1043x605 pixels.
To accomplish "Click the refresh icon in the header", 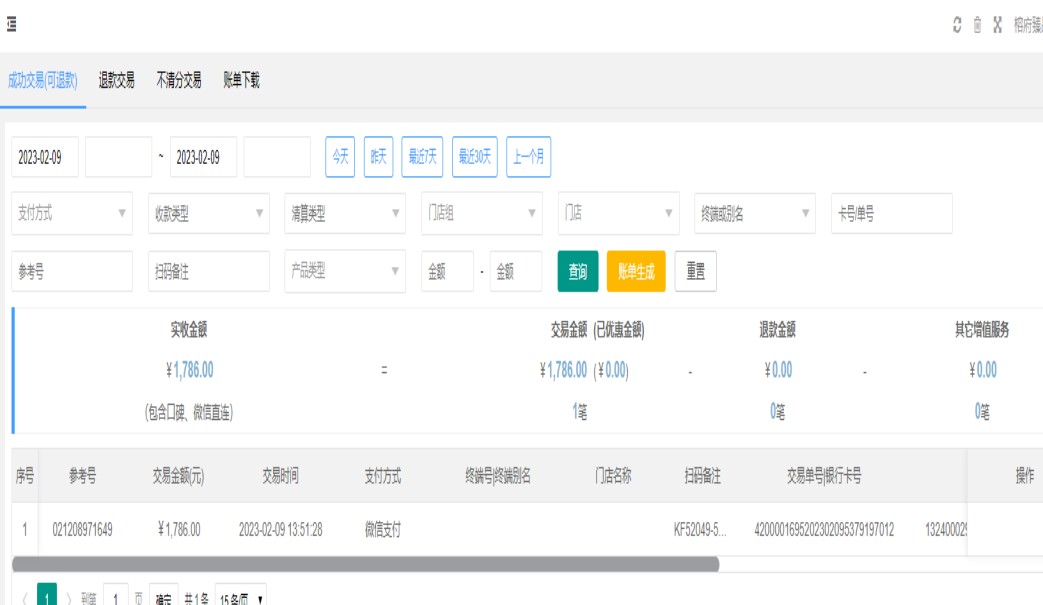I will pos(957,26).
